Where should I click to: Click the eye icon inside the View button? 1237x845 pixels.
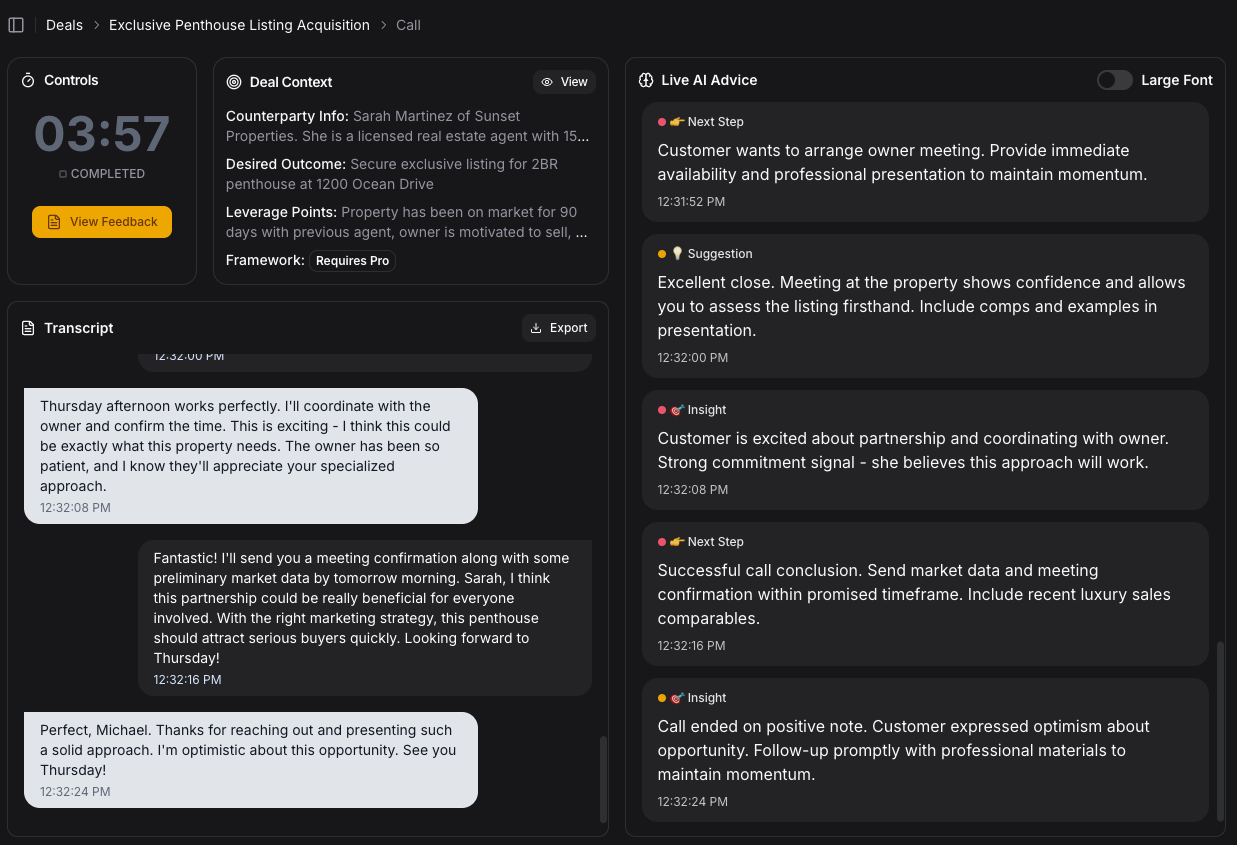(x=546, y=82)
